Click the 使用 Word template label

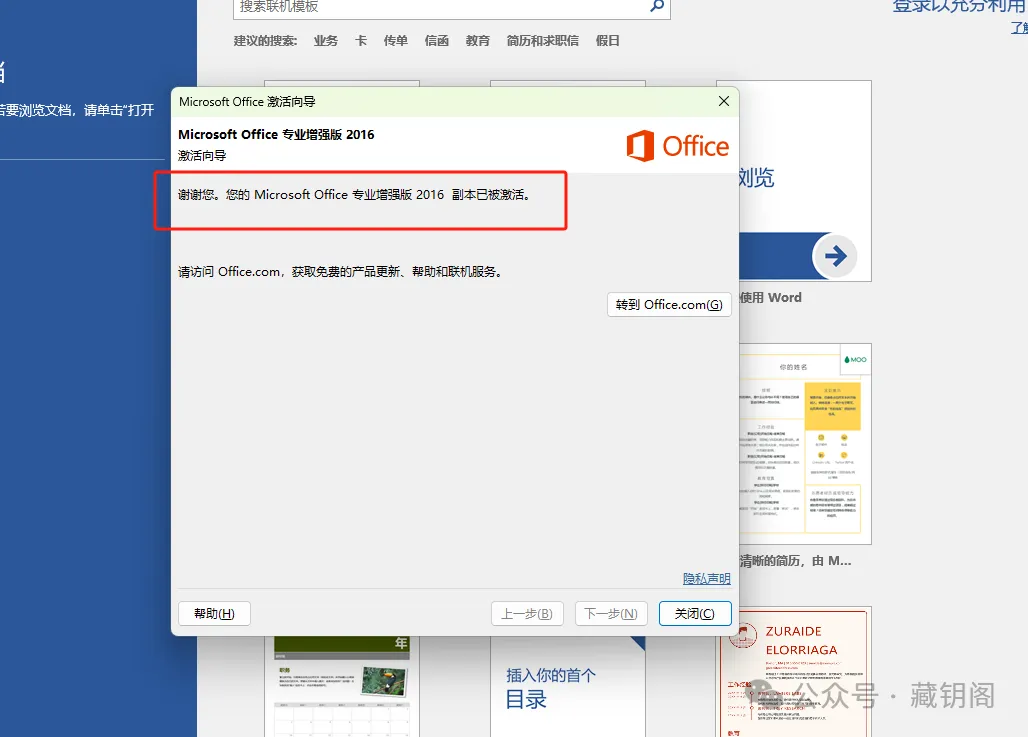(x=770, y=298)
